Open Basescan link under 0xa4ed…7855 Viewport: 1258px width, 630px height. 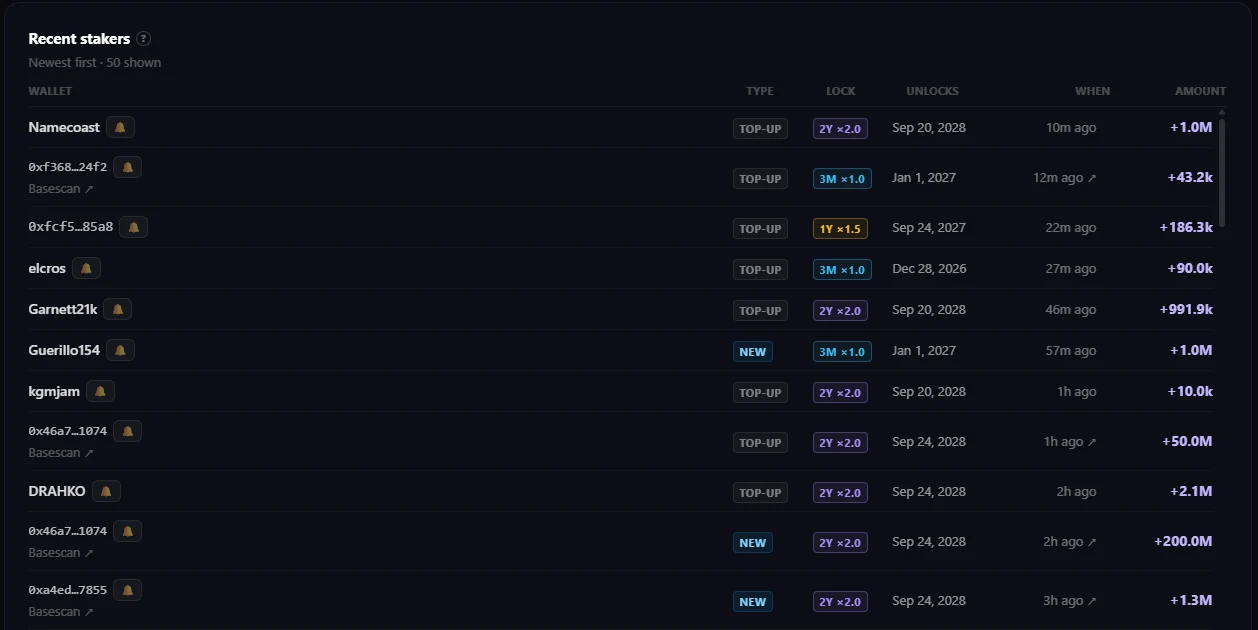click(x=61, y=612)
